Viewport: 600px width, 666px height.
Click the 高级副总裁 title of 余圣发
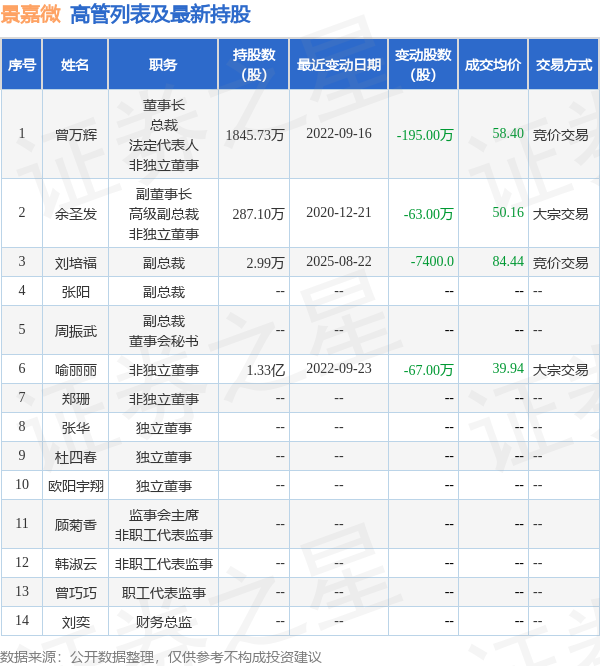(163, 214)
